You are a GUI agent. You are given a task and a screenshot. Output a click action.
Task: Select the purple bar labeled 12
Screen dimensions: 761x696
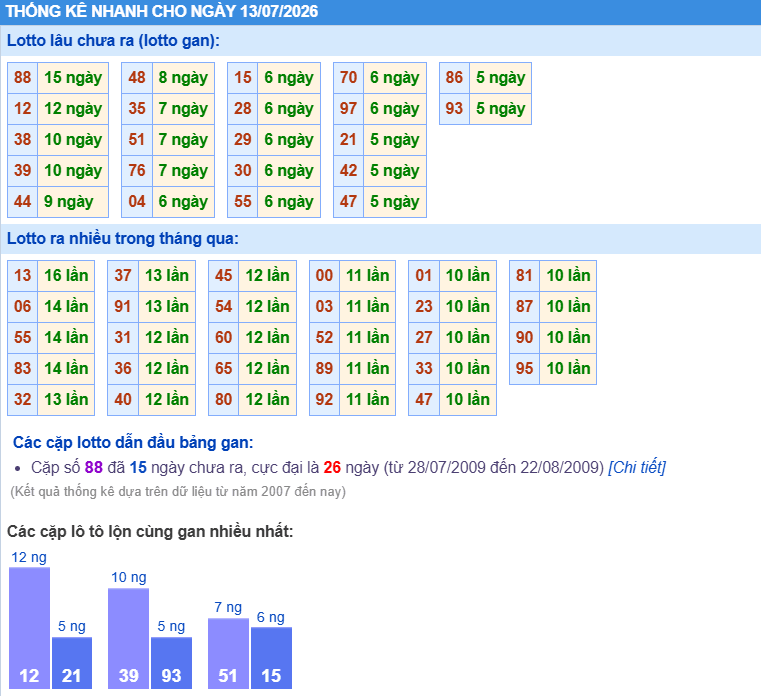29,628
